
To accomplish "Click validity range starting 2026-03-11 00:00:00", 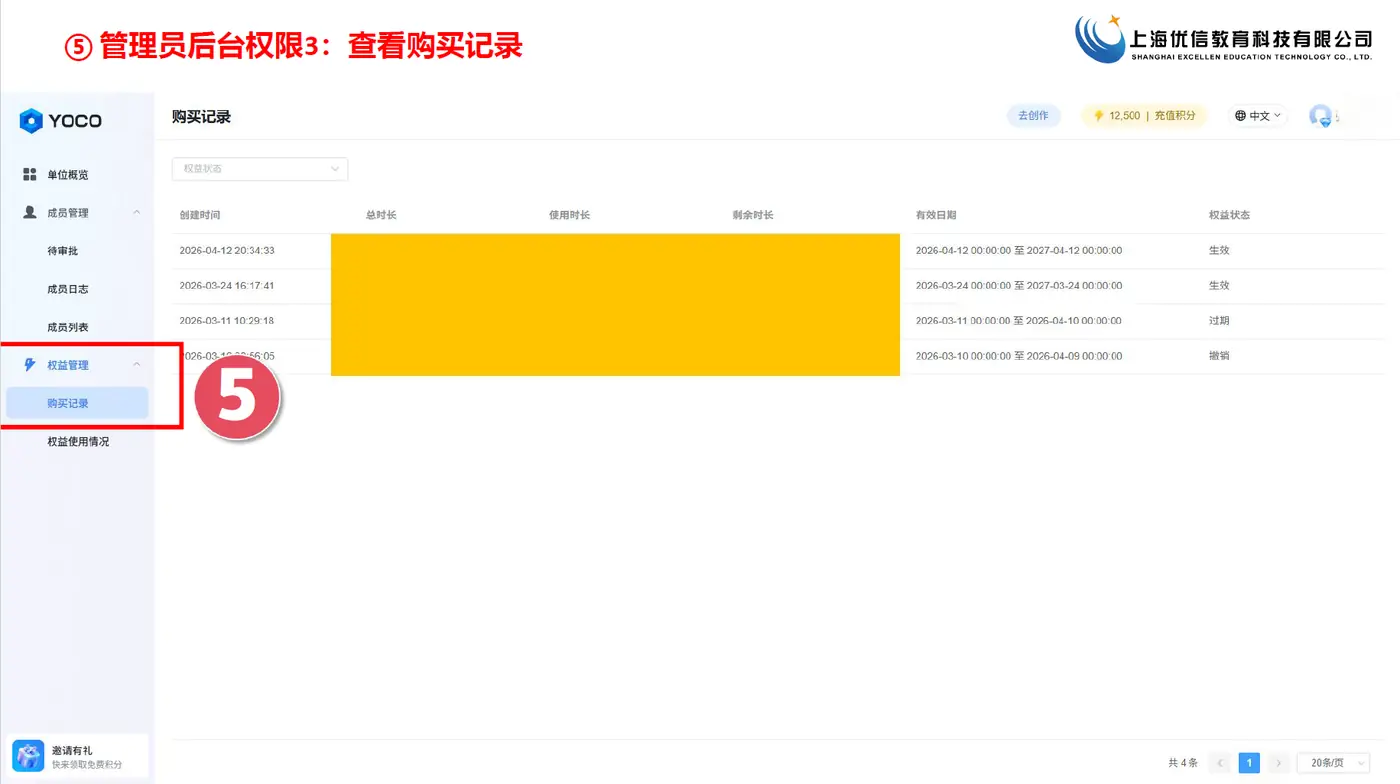I will 1019,321.
